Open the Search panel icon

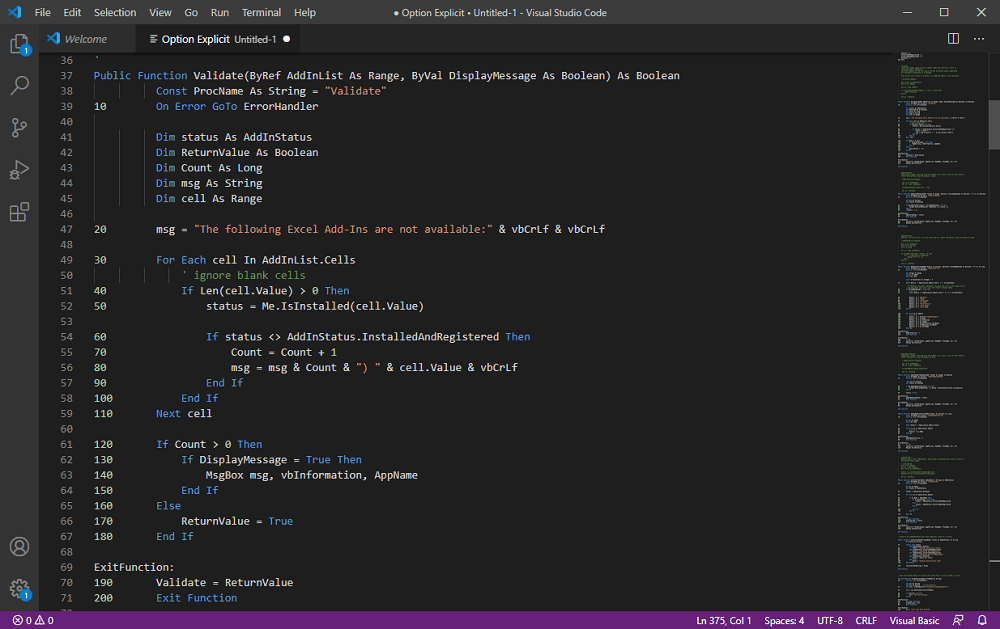(x=19, y=86)
